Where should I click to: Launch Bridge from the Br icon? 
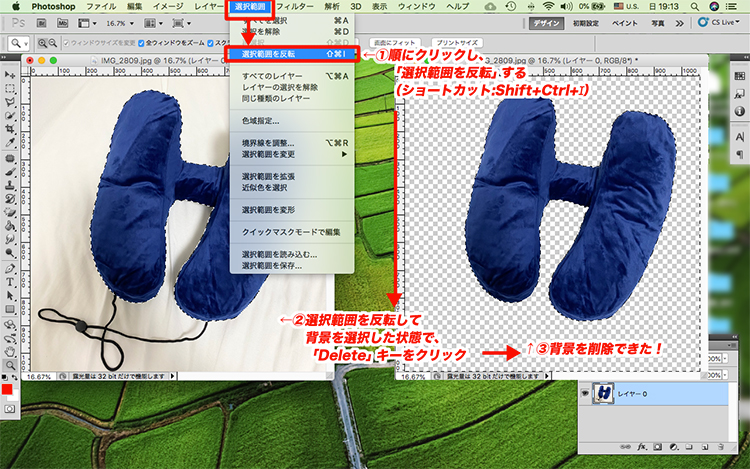[x=42, y=23]
